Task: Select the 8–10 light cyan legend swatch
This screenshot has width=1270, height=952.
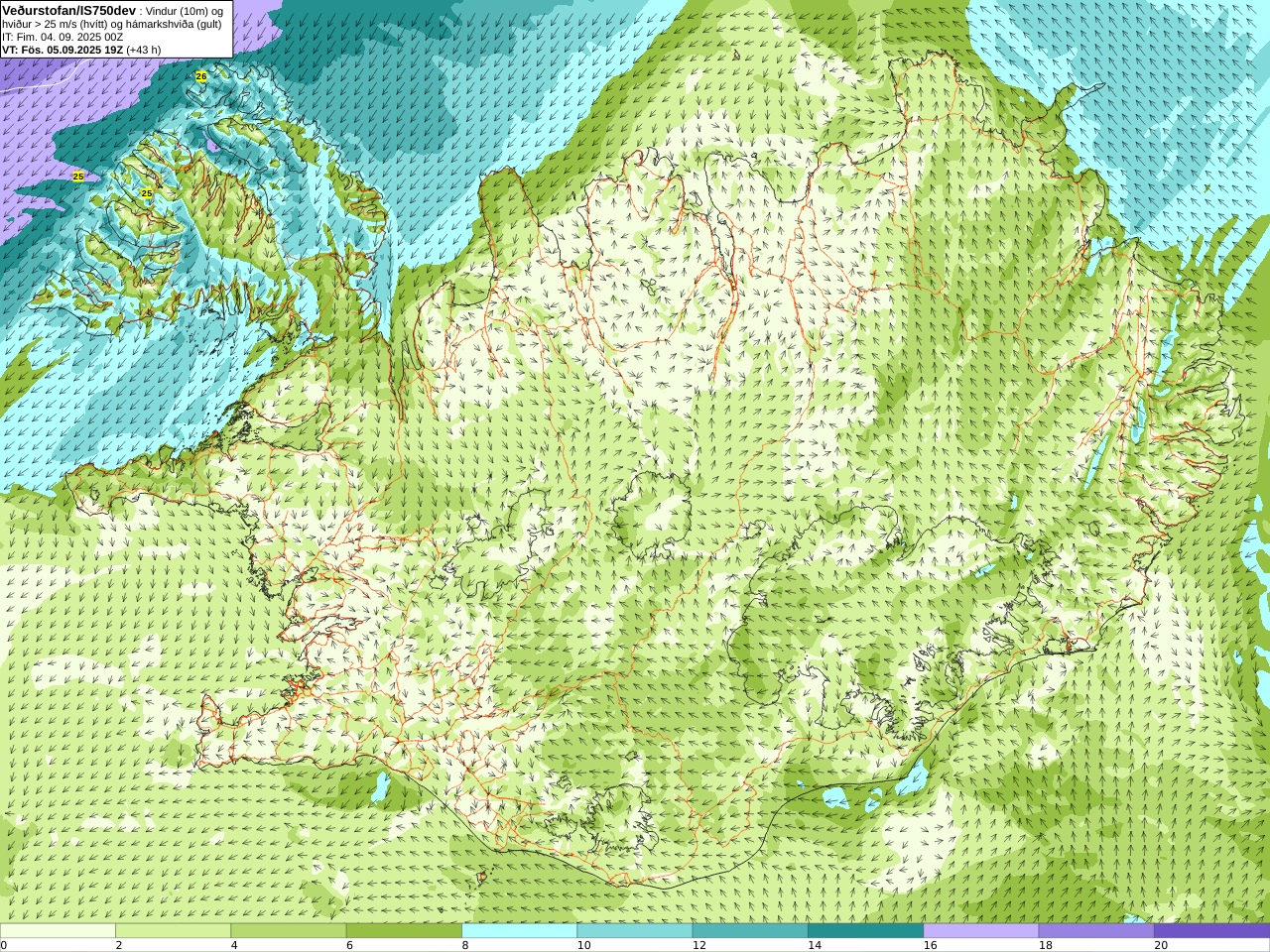Action: 519,931
